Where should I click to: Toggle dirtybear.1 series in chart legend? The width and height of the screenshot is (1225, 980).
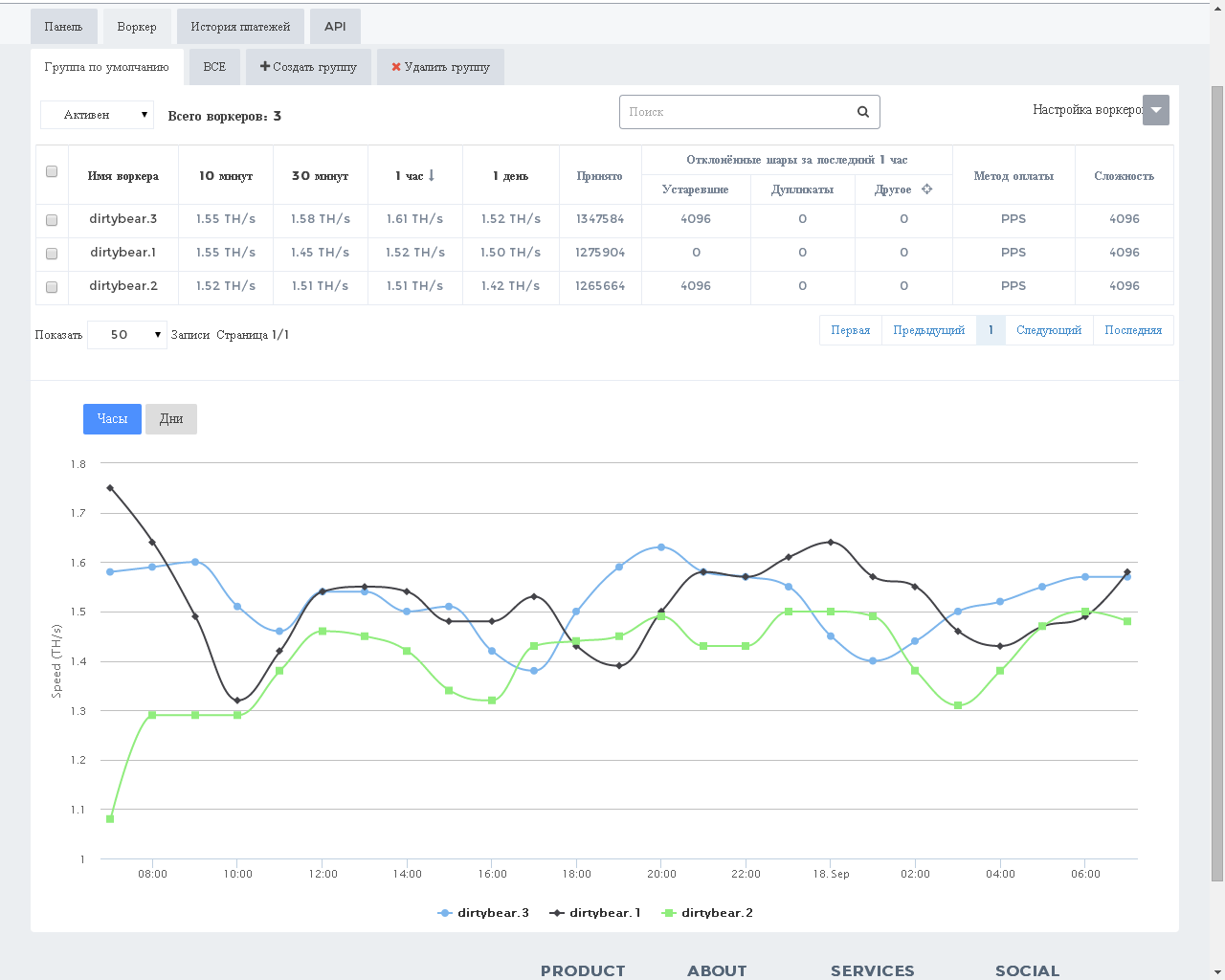point(595,913)
